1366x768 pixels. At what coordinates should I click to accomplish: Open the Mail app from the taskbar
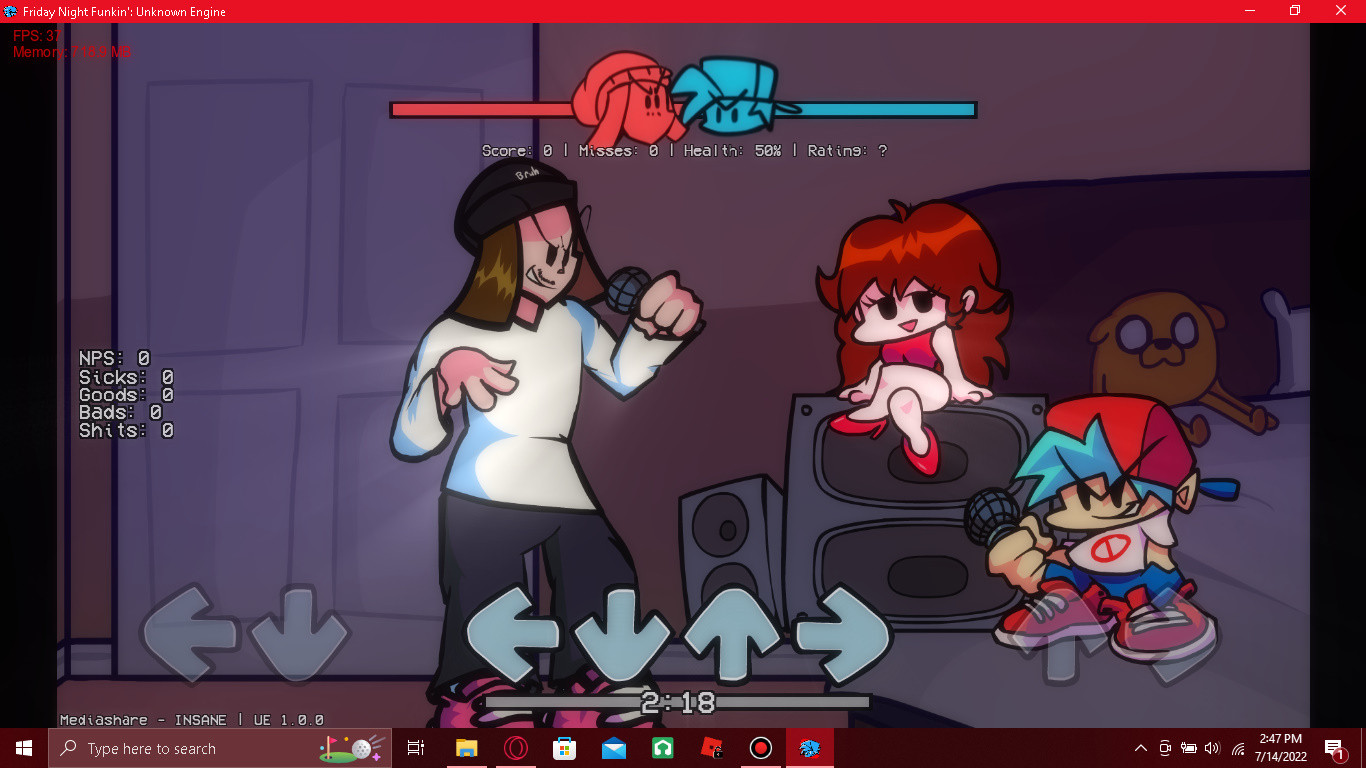(x=613, y=748)
